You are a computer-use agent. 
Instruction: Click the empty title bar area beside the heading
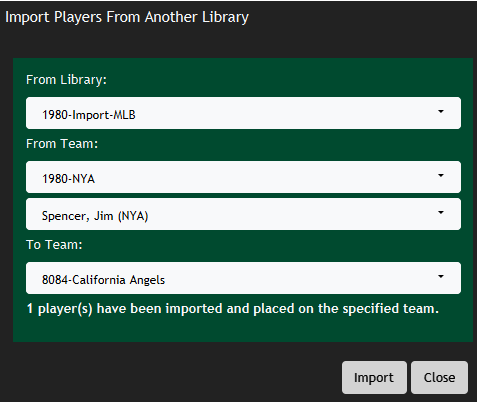(360, 17)
